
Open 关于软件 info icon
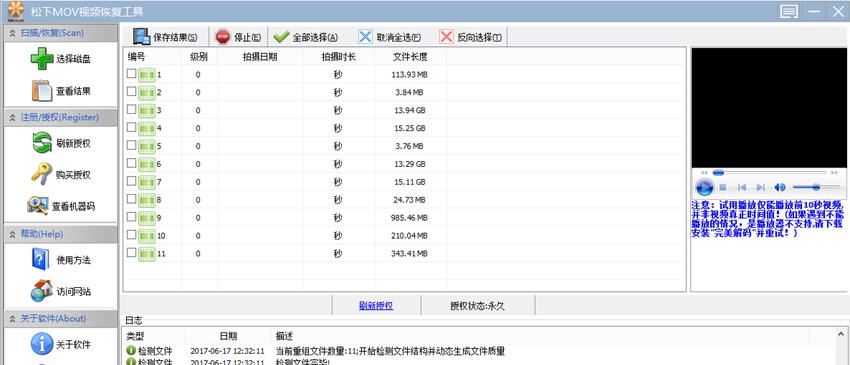[41, 344]
